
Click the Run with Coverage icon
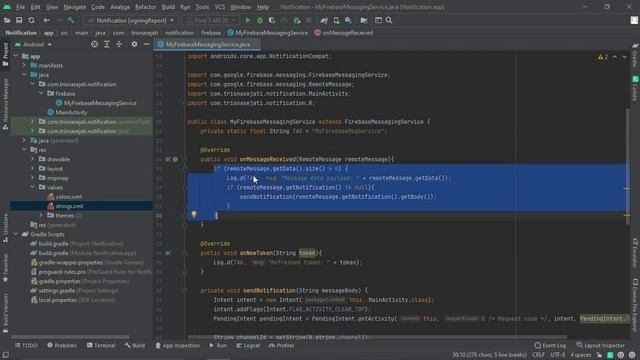pos(272,20)
